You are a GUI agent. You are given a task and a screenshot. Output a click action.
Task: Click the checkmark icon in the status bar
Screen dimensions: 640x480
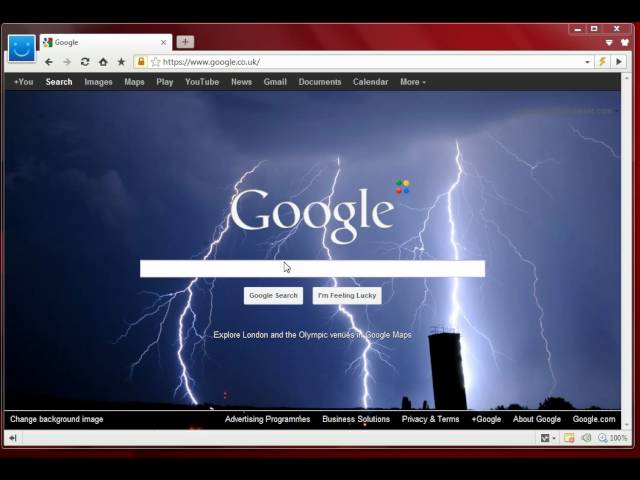pyautogui.click(x=544, y=438)
